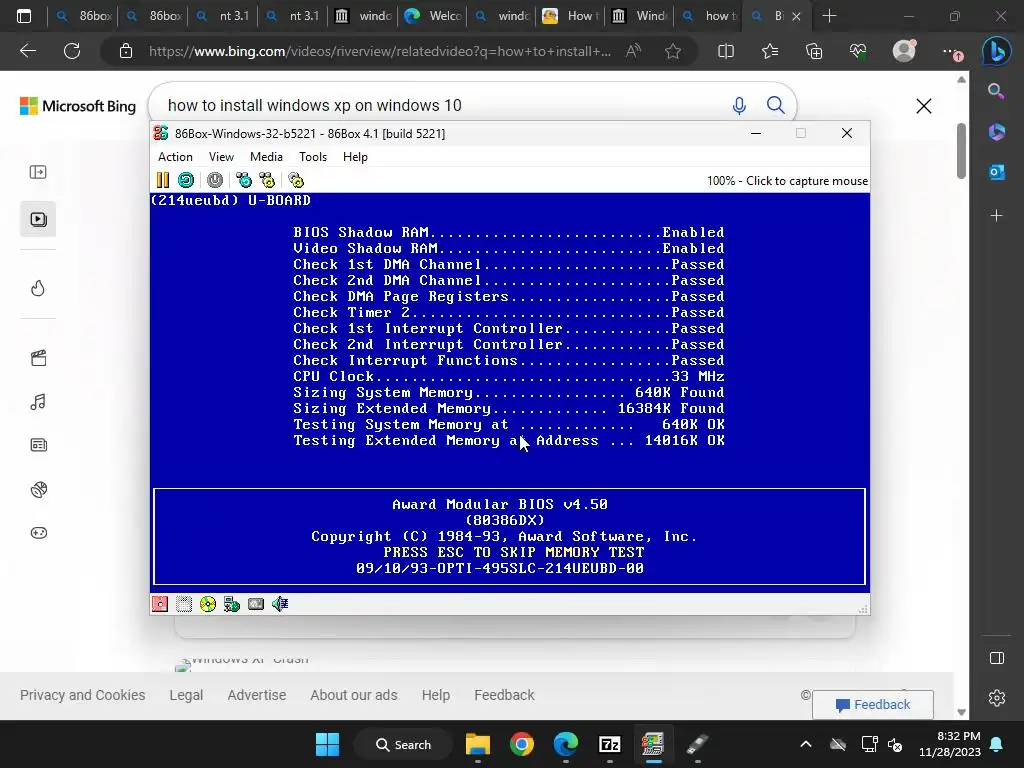Image resolution: width=1024 pixels, height=768 pixels.
Task: Open Bing Copilot button in Edge toolbar
Action: click(x=997, y=52)
